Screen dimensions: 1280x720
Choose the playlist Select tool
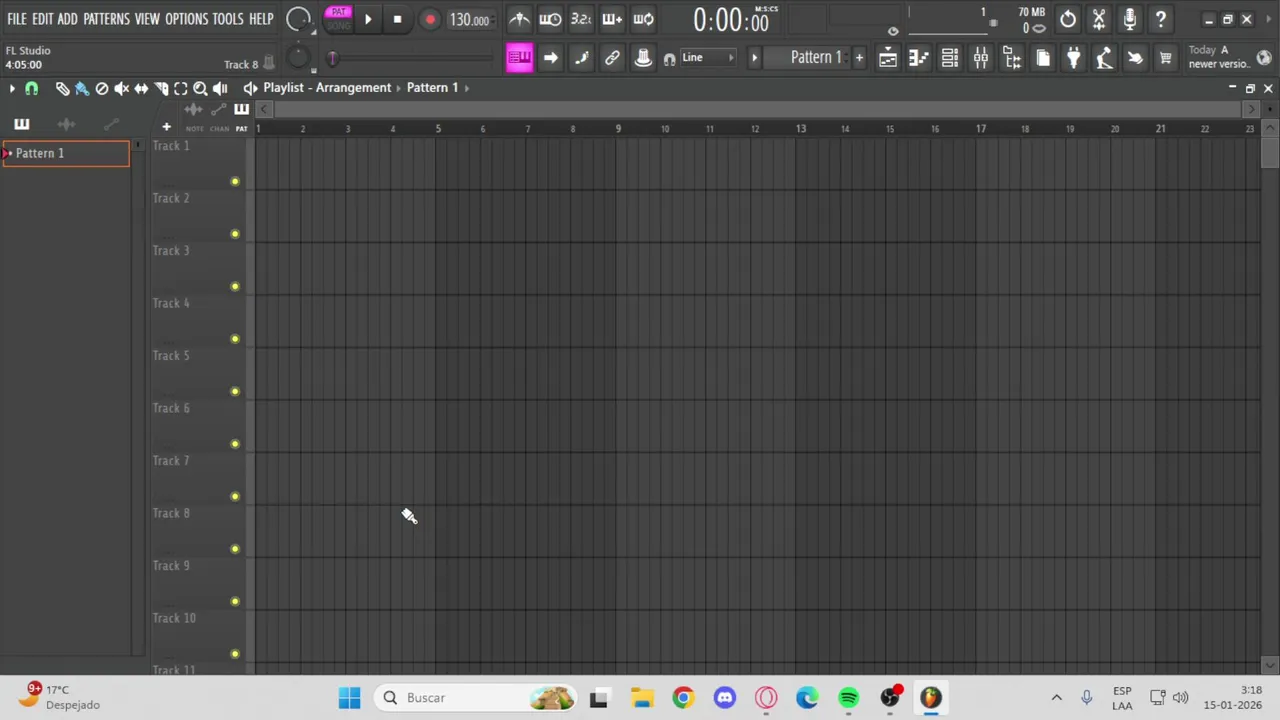181,89
